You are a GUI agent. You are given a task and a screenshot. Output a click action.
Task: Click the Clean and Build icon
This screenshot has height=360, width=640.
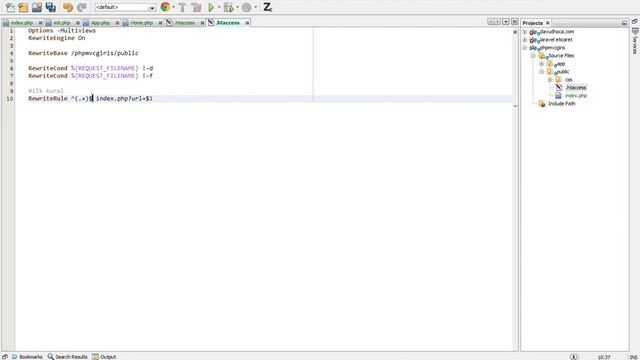[196, 7]
